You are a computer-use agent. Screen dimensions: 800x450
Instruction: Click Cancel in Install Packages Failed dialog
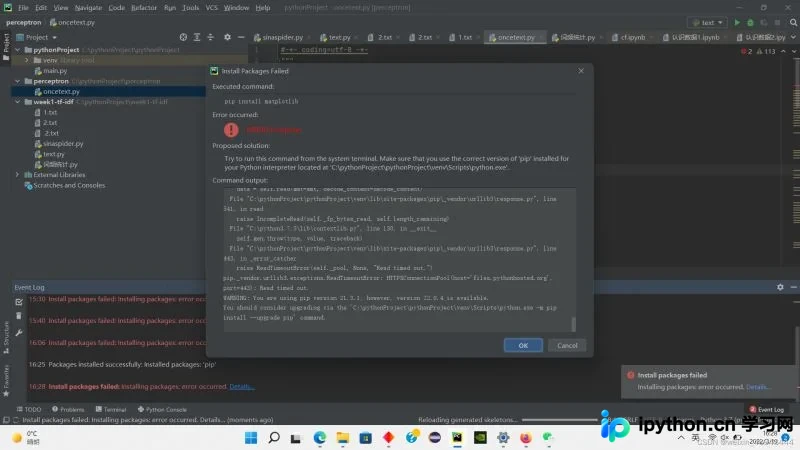567,345
